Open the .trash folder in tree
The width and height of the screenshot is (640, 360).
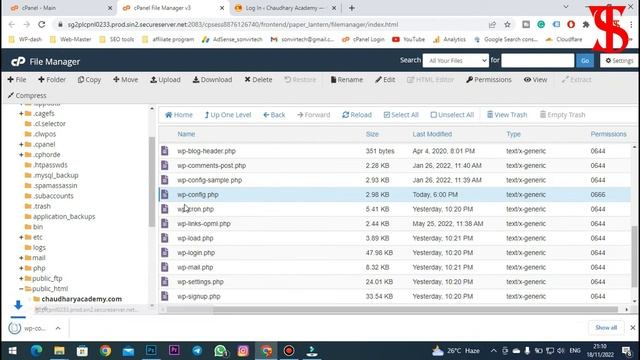(x=42, y=206)
